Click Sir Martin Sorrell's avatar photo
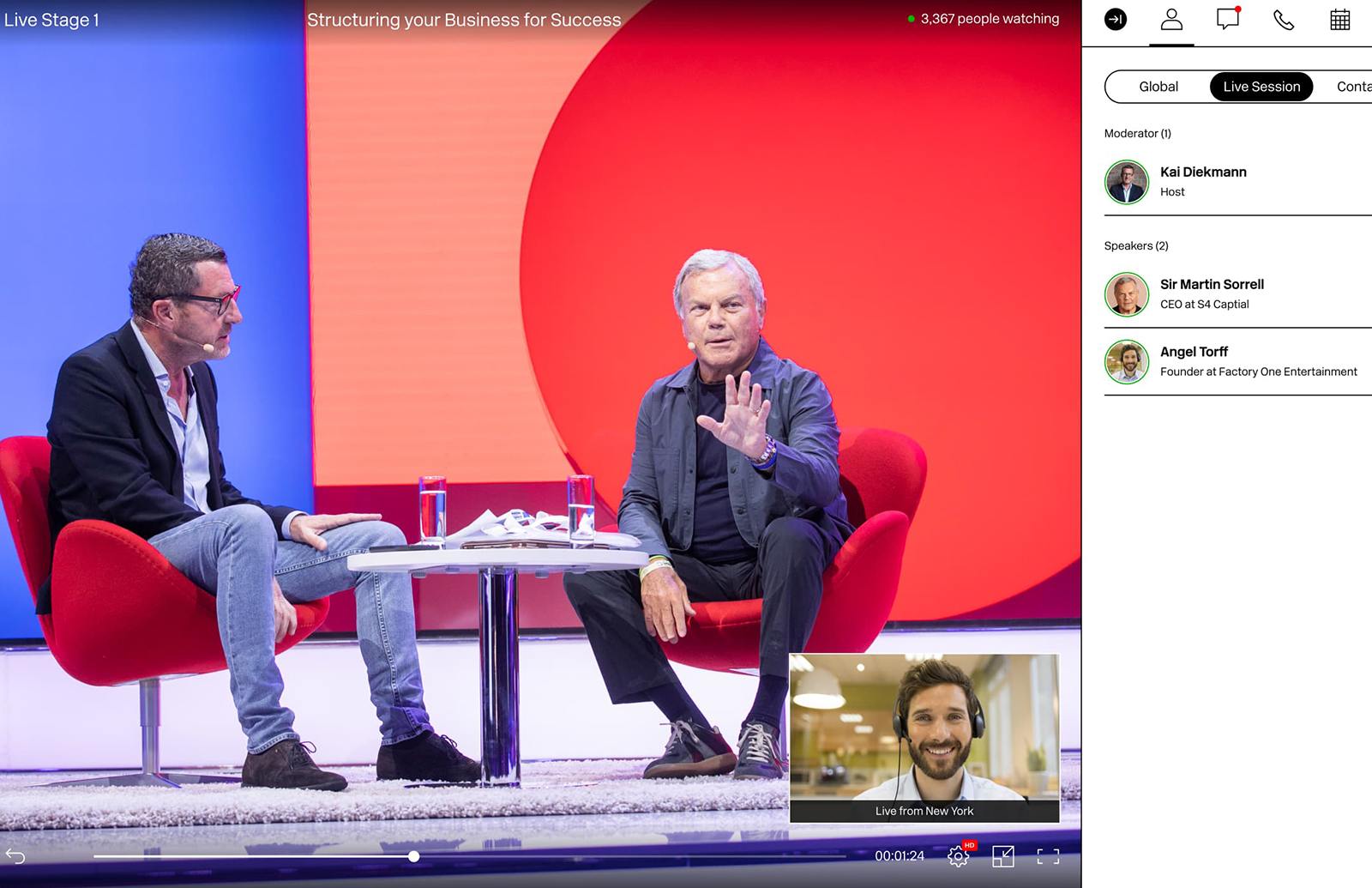1372x888 pixels. click(1127, 294)
